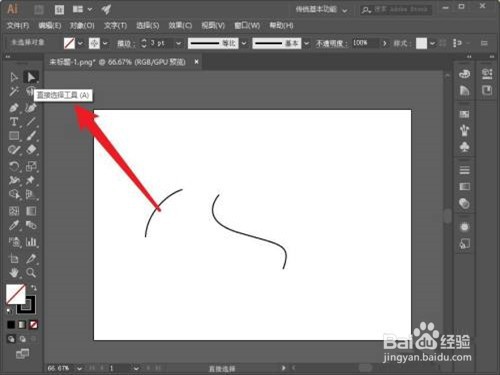Screen dimensions: 500x375
Task: Open stroke color dropdown in control bar
Action: pos(105,43)
